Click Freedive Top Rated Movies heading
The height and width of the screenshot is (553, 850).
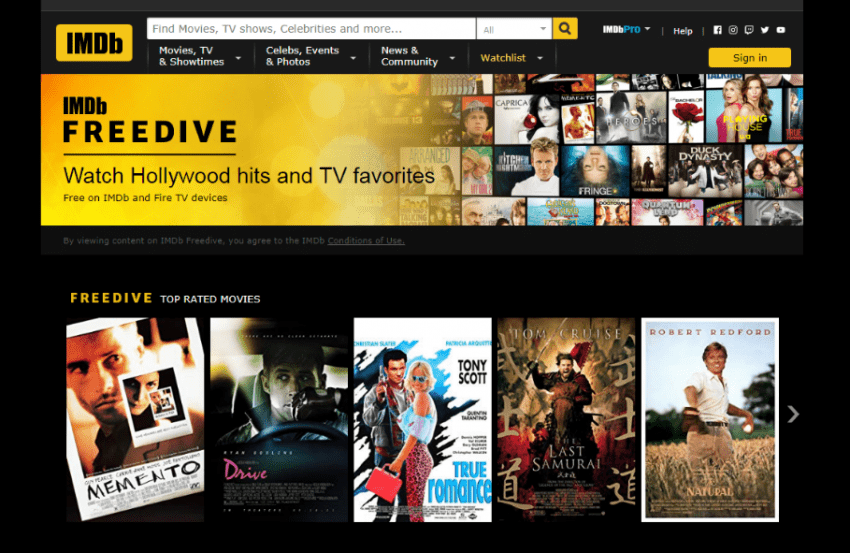coord(165,298)
